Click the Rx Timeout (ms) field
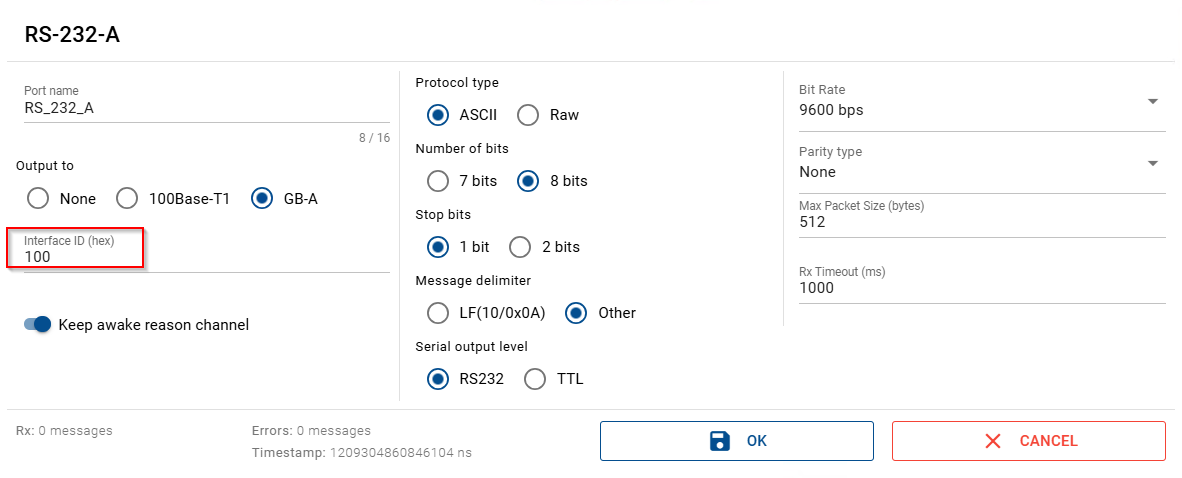 pyautogui.click(x=980, y=288)
